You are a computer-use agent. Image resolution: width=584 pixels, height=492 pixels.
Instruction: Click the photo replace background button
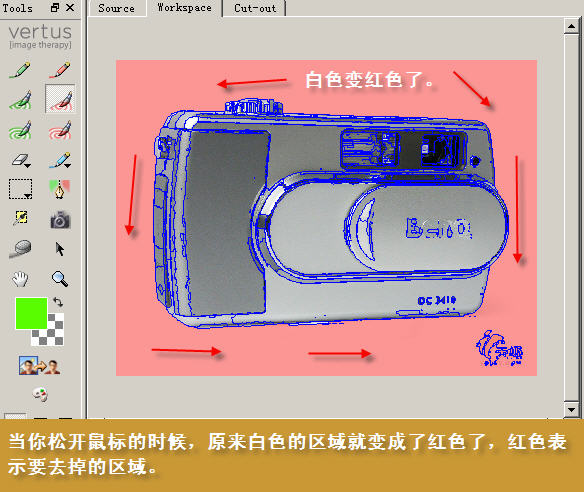(40, 365)
